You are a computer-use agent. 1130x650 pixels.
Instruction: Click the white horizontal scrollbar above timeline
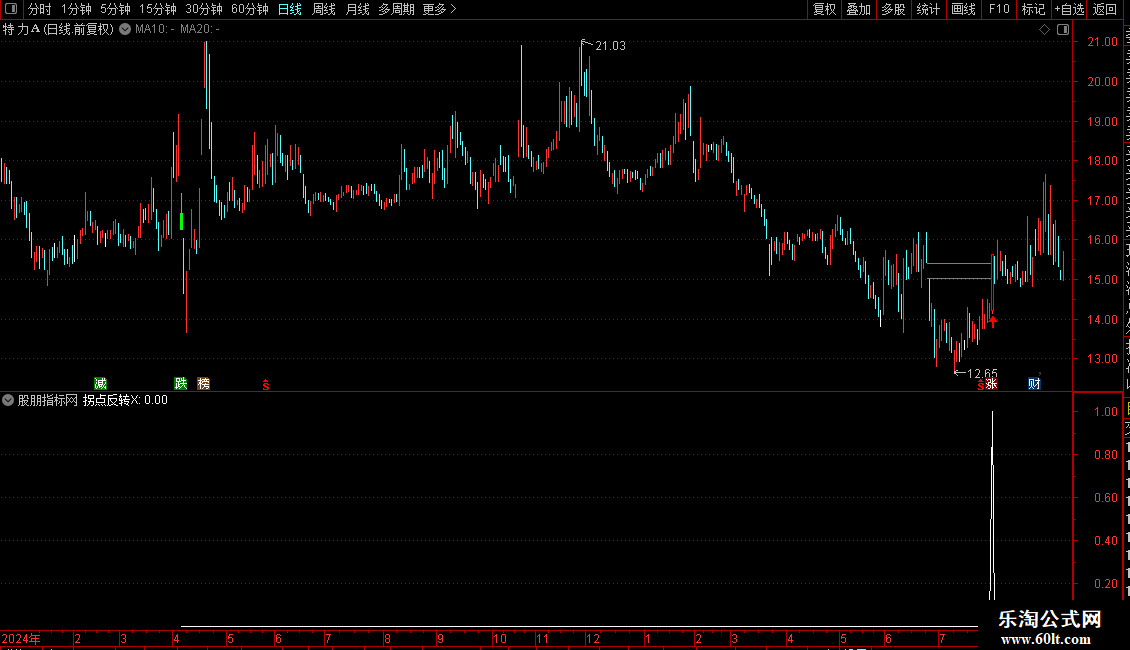pos(579,626)
